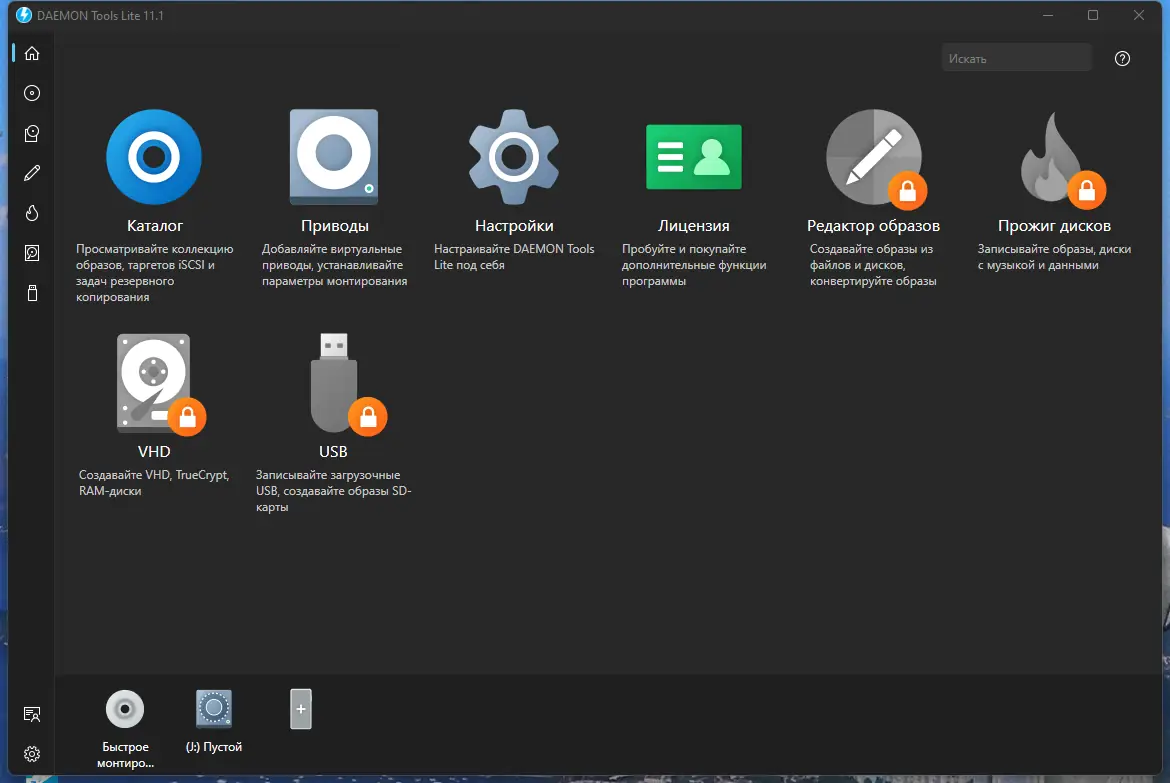Click the Настройки label text
Screen dimensions: 1170x783
(x=514, y=225)
